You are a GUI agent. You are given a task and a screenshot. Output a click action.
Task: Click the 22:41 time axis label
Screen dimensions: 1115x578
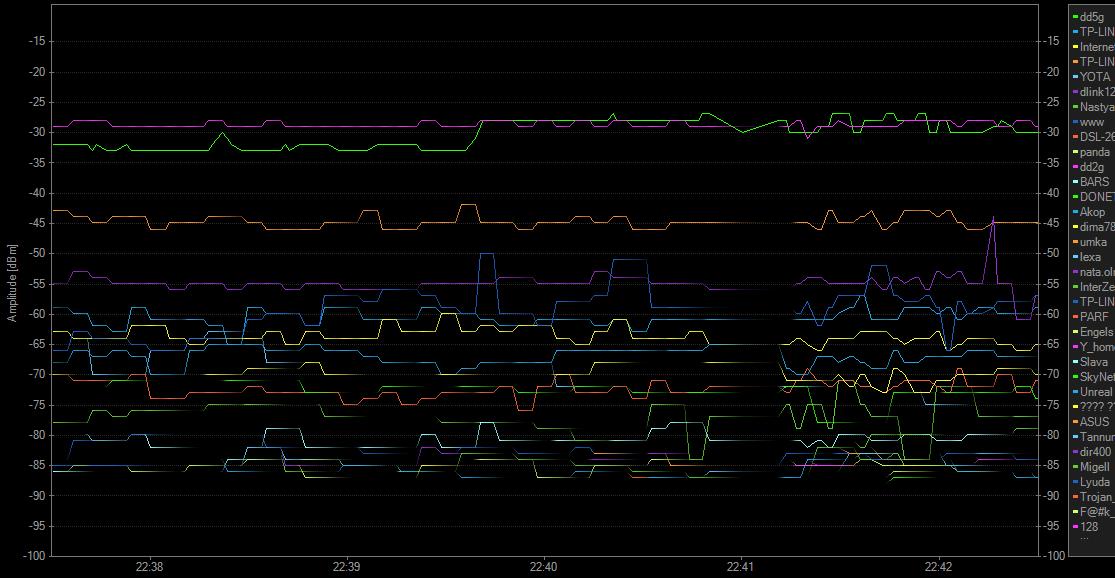[x=741, y=567]
